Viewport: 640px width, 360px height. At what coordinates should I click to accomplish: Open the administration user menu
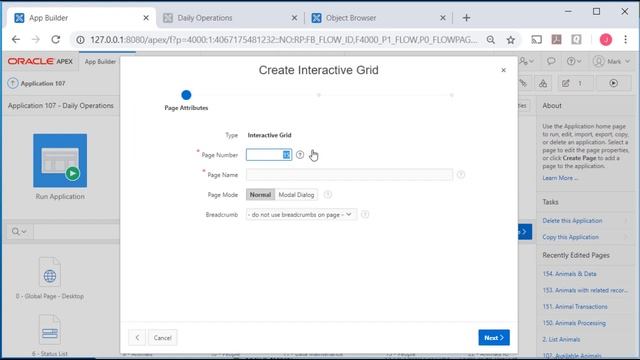click(526, 61)
